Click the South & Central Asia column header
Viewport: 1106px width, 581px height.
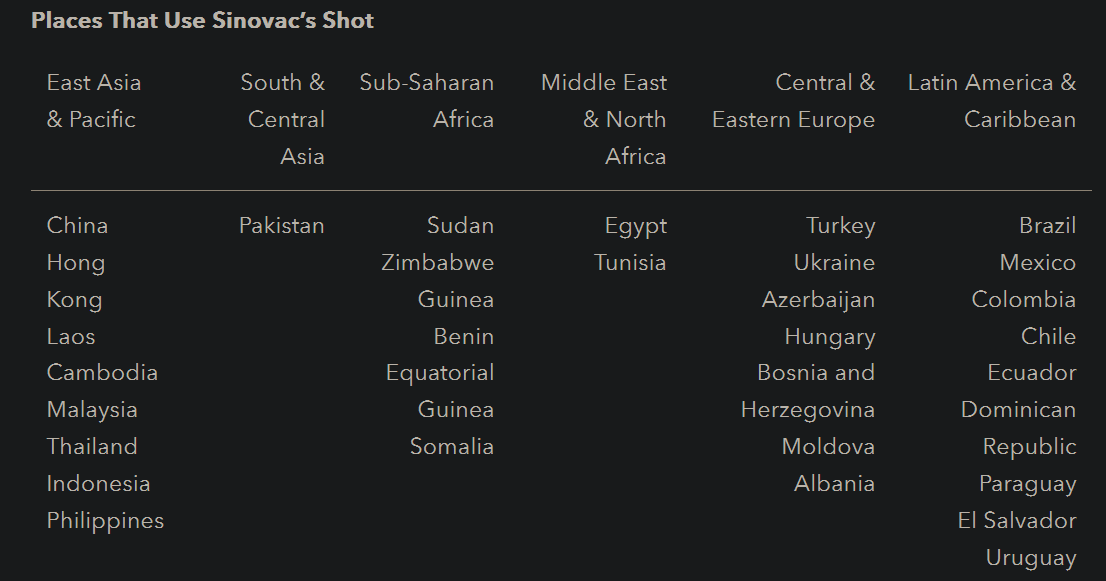pos(284,119)
